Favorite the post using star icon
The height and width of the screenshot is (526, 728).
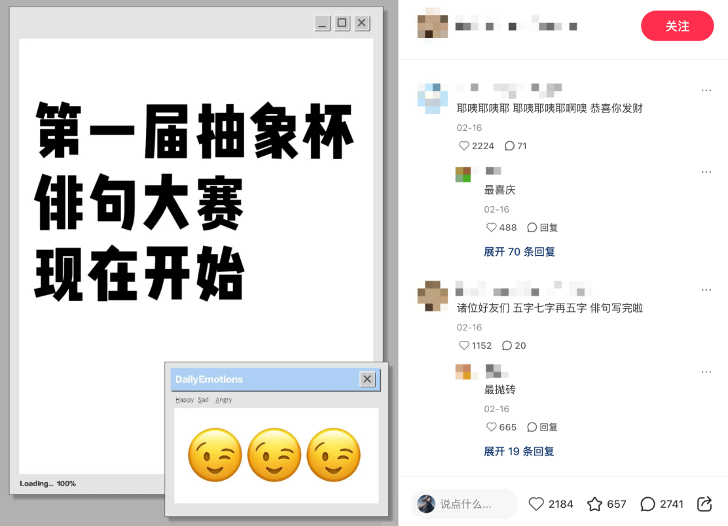pos(594,504)
